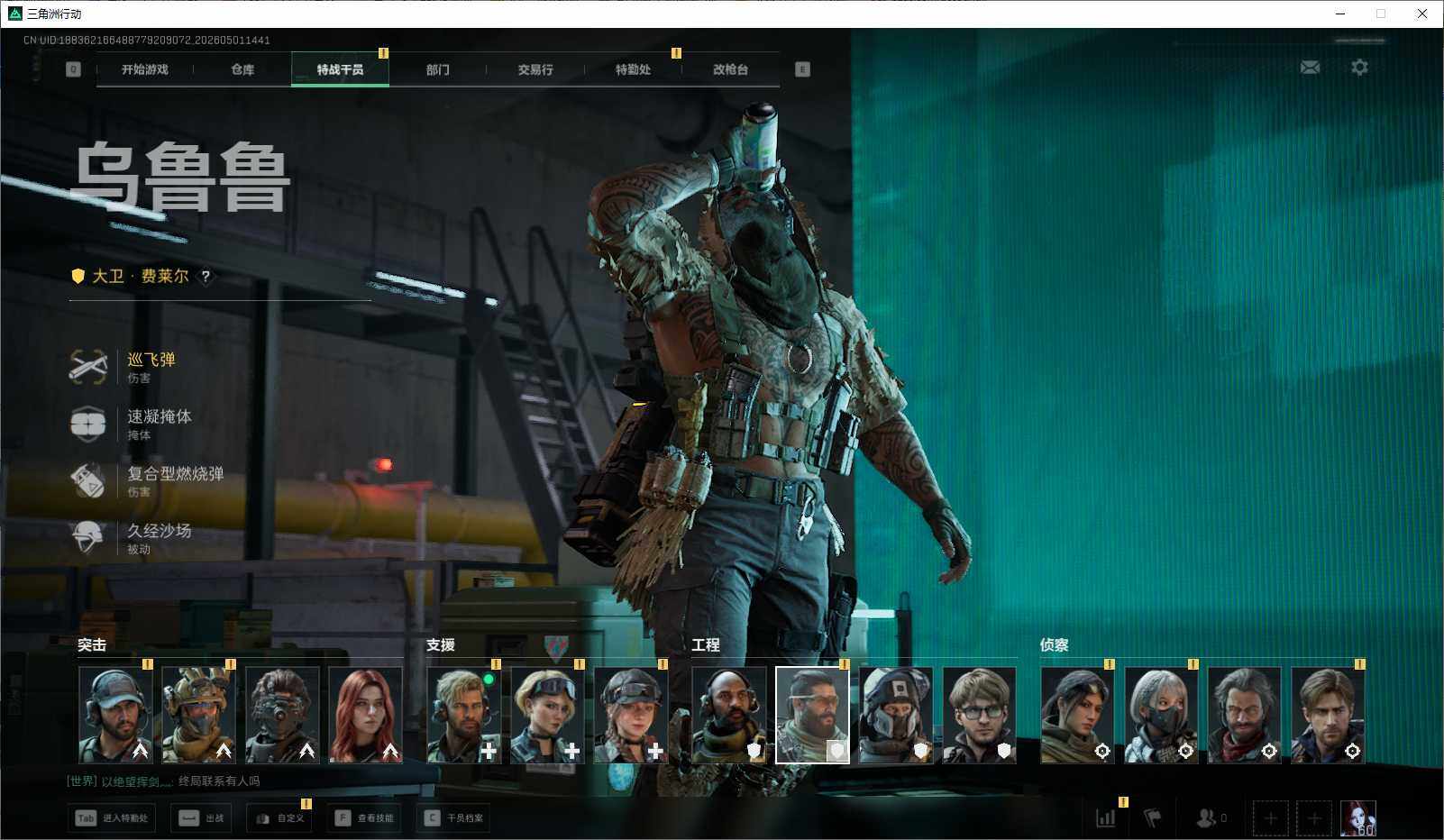Click the 久经沙场 skill name text
1444x840 pixels.
coord(160,530)
